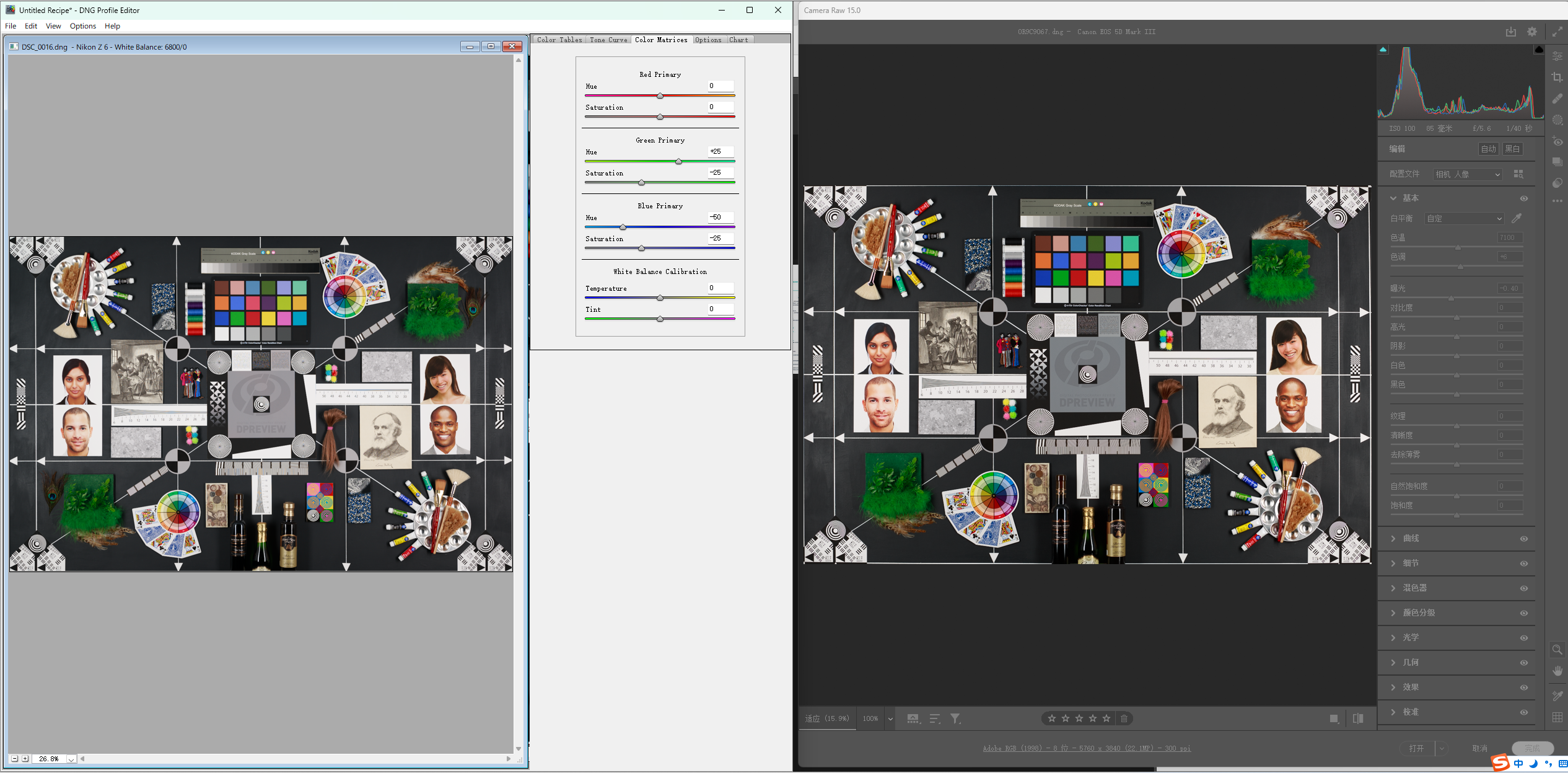This screenshot has width=1568, height=773.
Task: Open the zoom percentage dropdown
Action: tap(890, 718)
